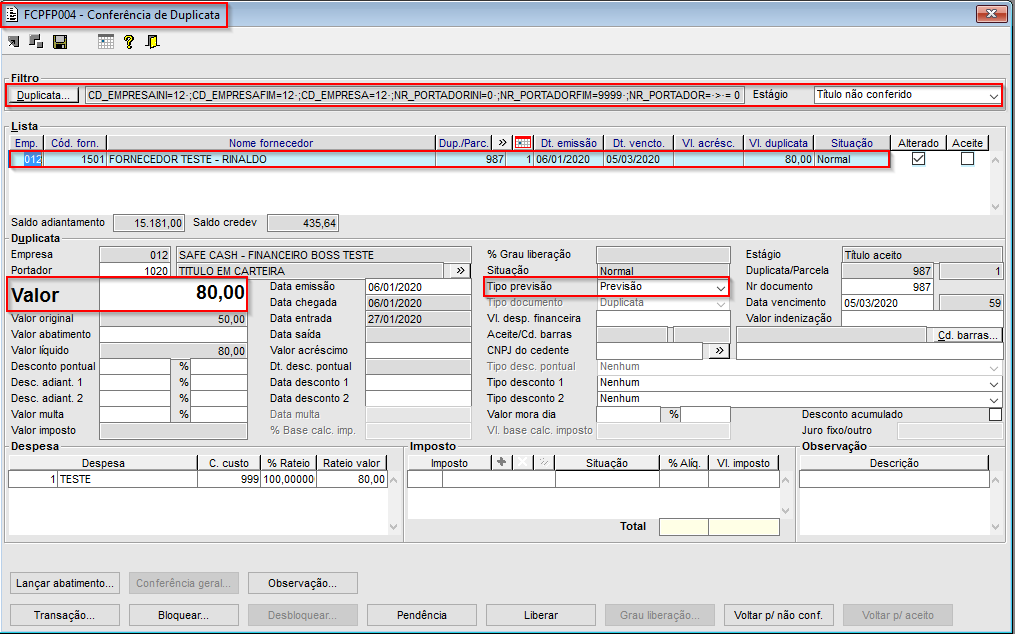The image size is (1015, 634).
Task: Click the exit door toolbar icon
Action: coord(152,42)
